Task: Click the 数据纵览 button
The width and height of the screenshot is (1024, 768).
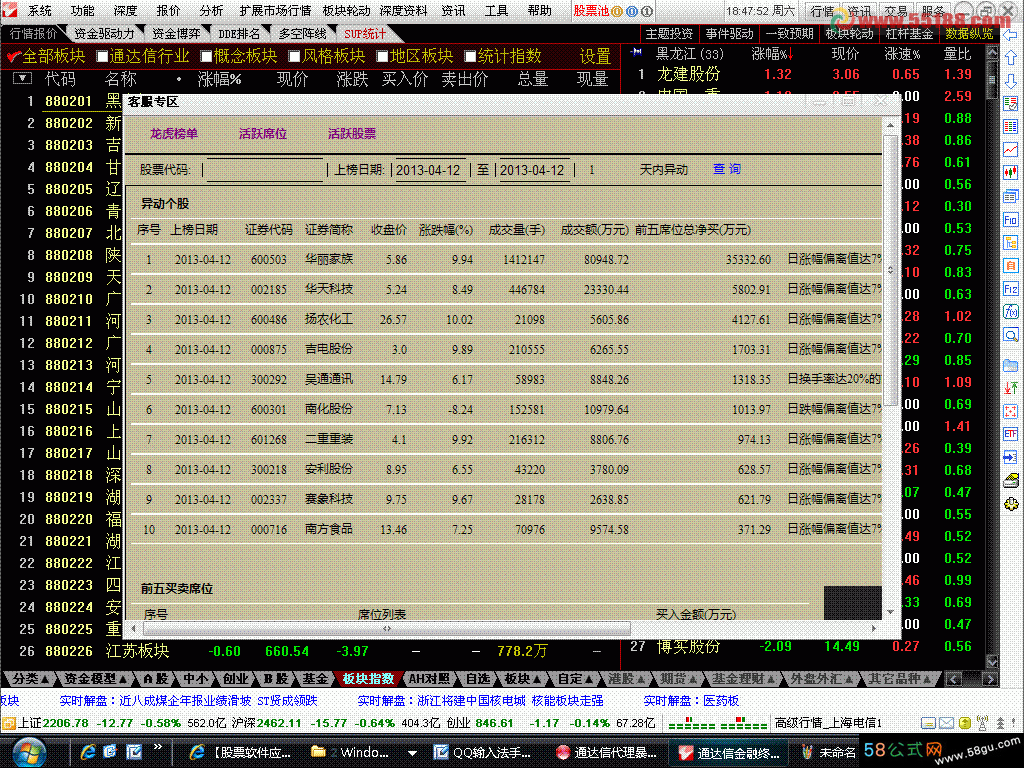Action: (x=969, y=34)
